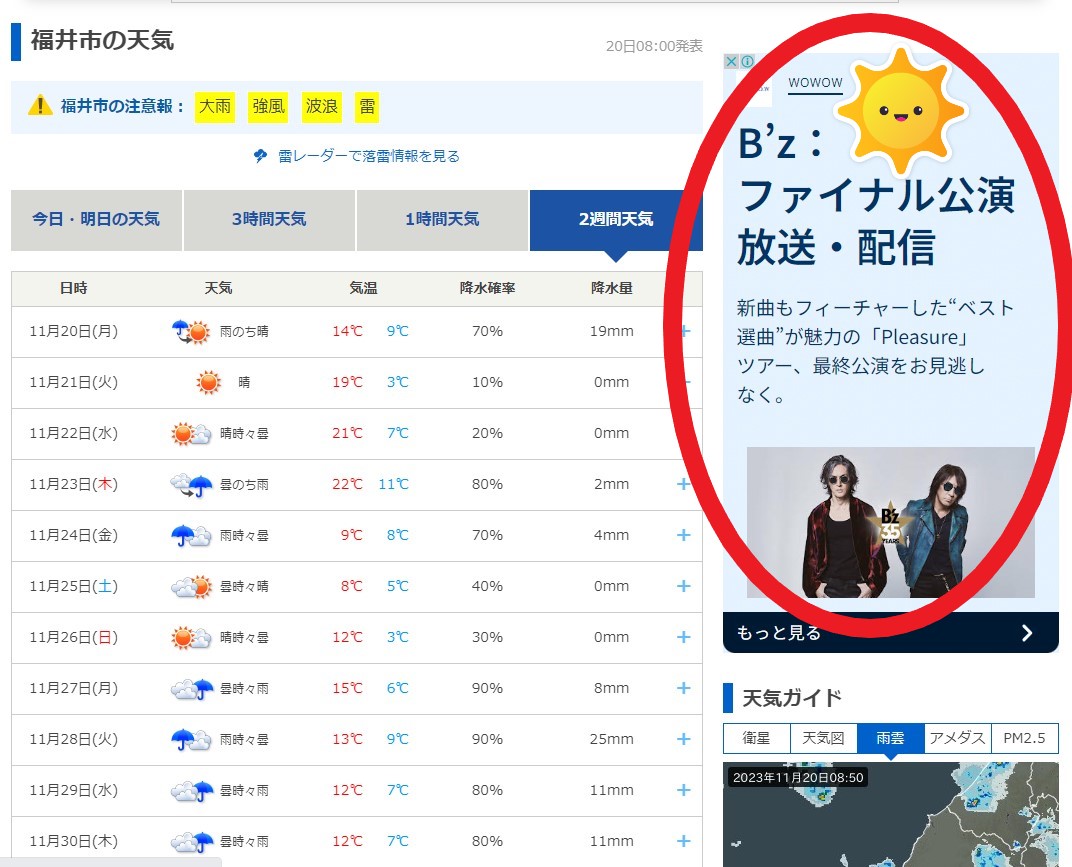Click the もっと見る ad button

[x=891, y=633]
